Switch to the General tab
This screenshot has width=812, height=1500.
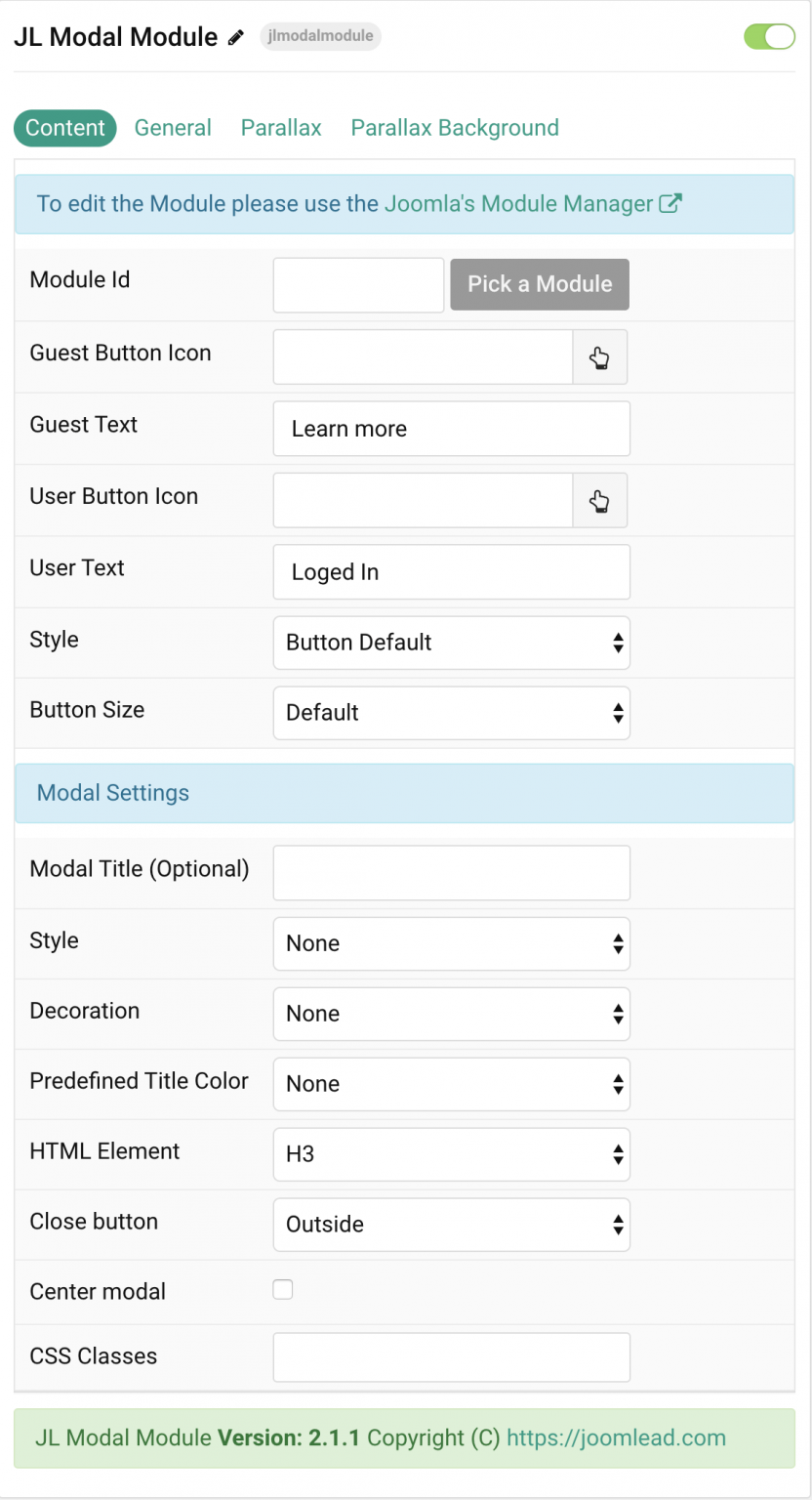pos(173,127)
